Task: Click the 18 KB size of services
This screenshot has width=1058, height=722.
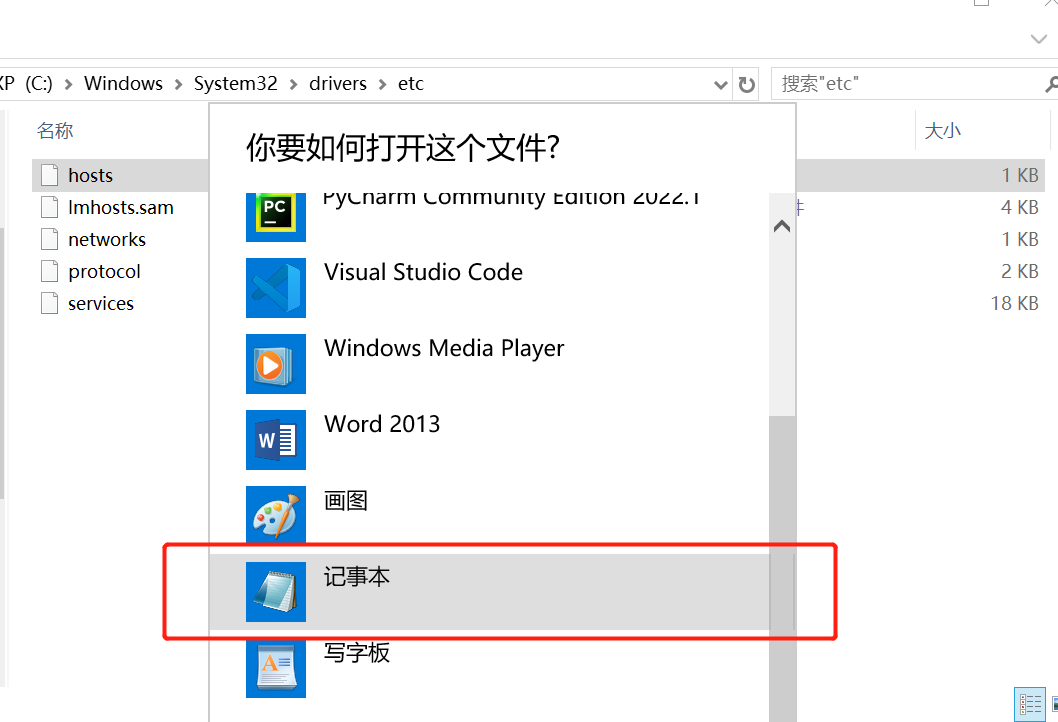Action: [1015, 304]
